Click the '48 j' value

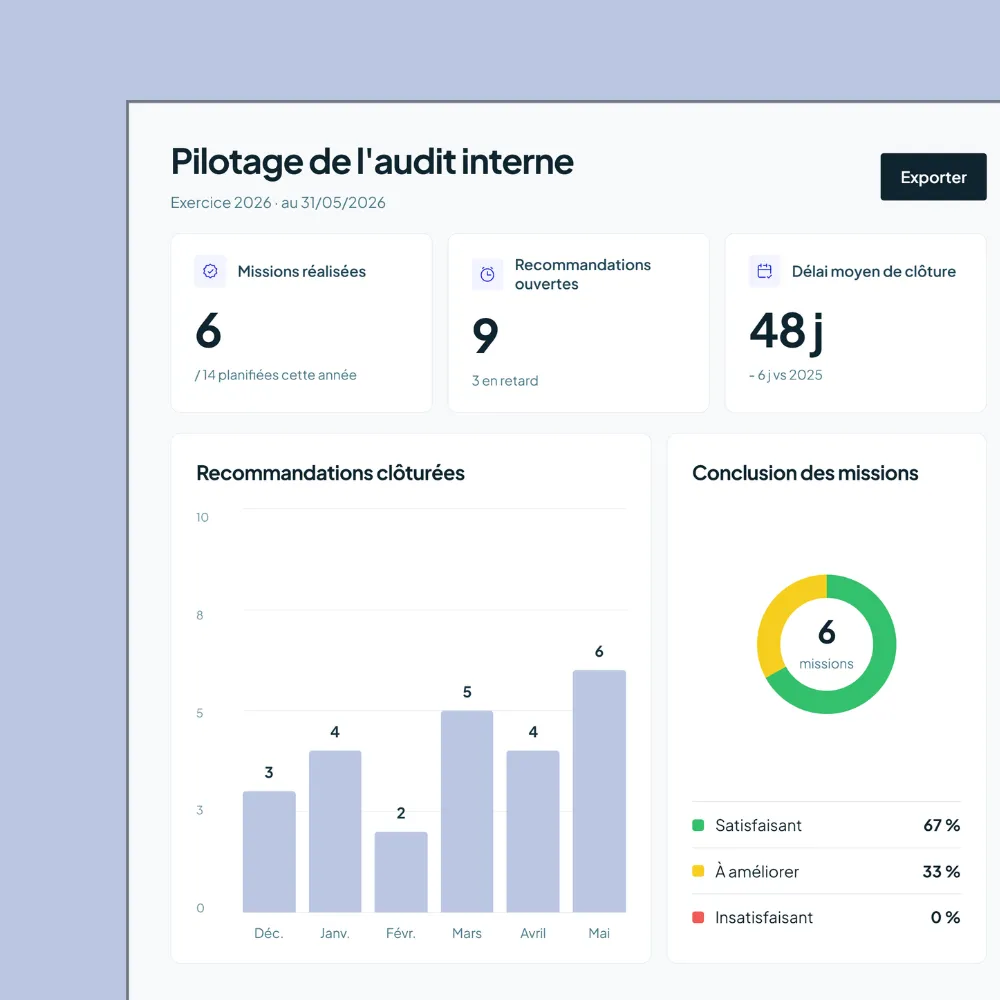[x=786, y=332]
